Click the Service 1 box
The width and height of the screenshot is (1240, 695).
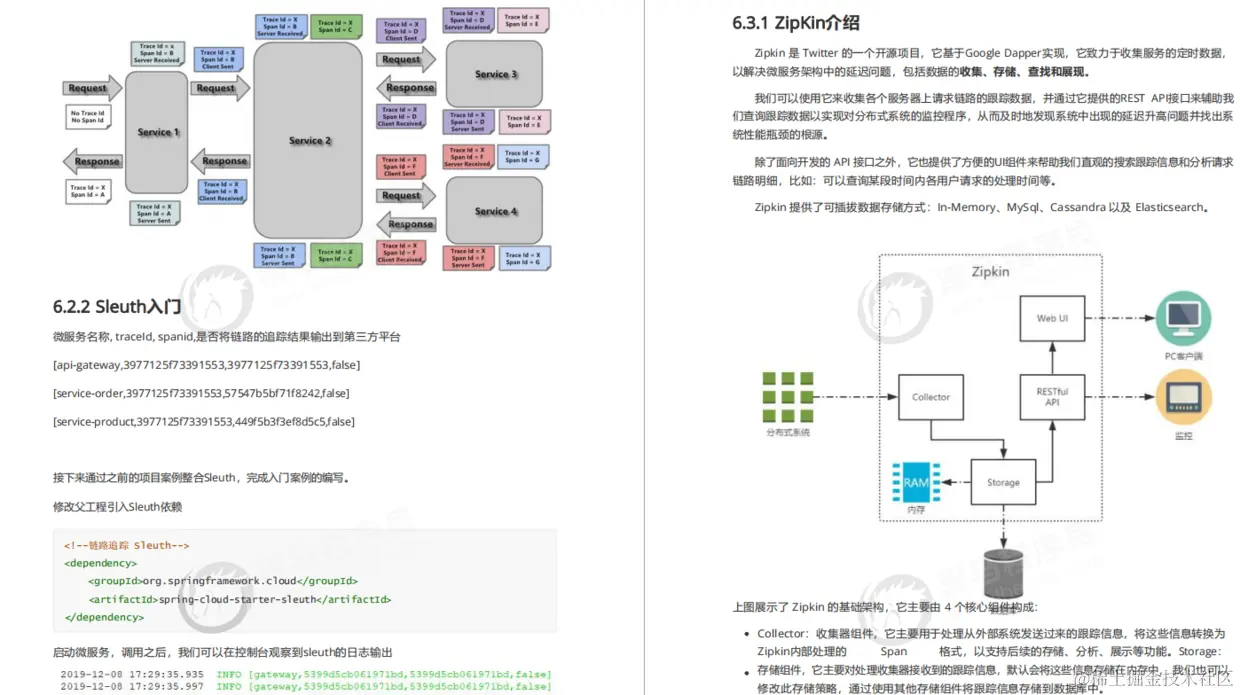point(157,132)
